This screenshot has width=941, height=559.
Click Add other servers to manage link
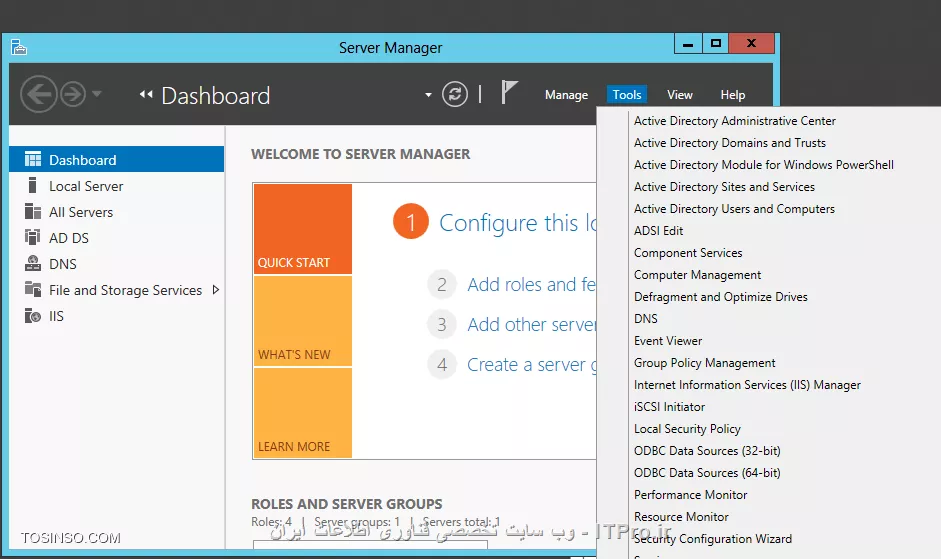(x=532, y=324)
